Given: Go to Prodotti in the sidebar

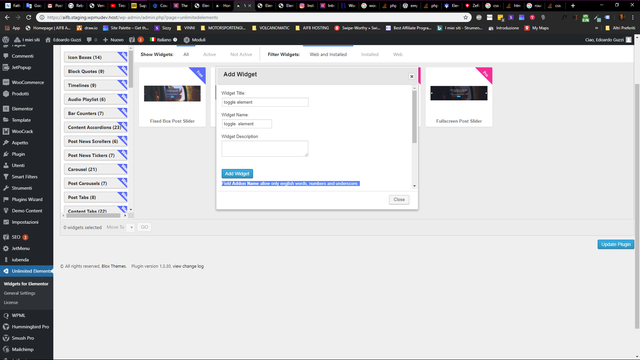Looking at the screenshot, I should 20,93.
